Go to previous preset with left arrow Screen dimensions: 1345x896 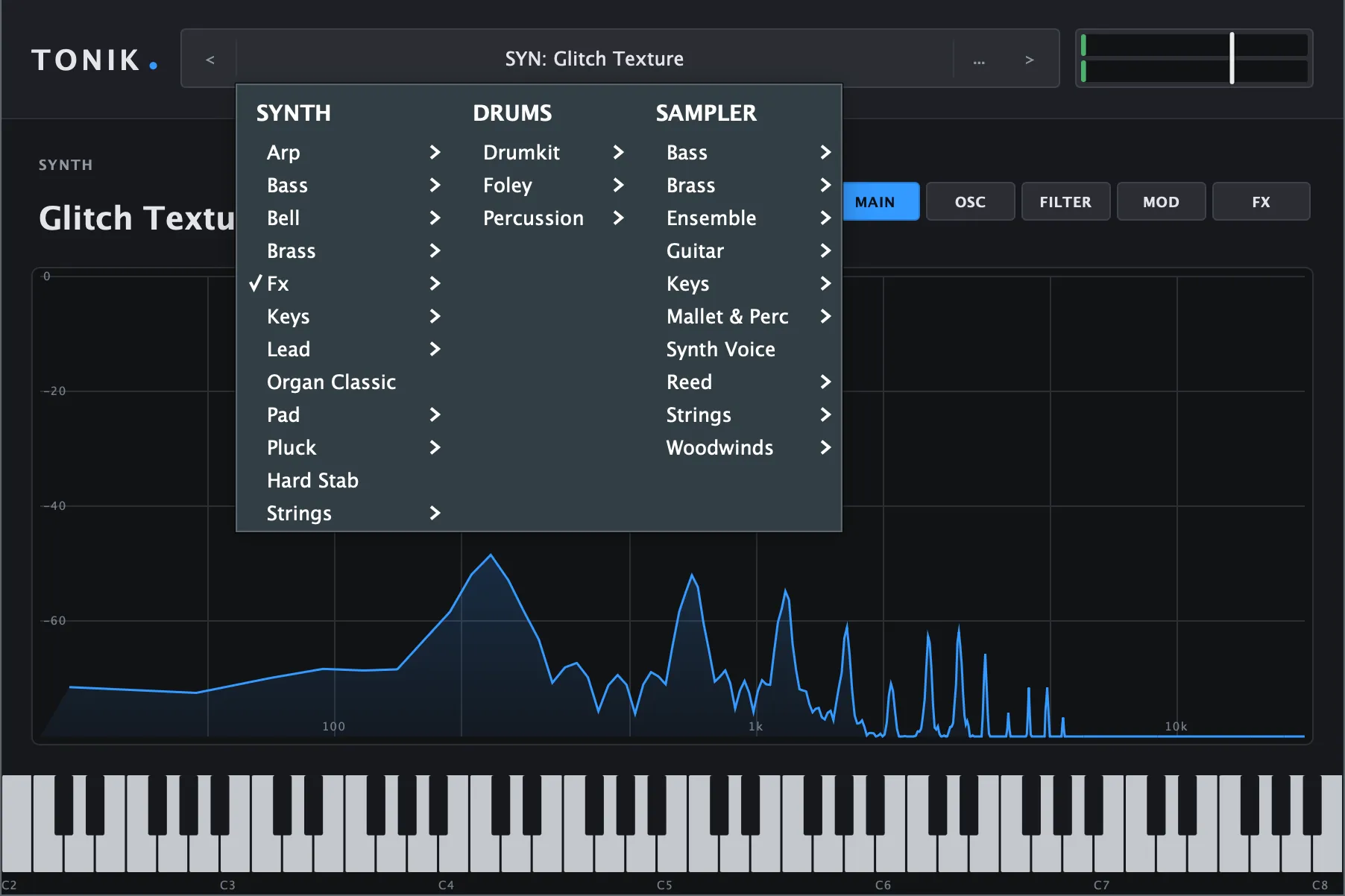210,59
